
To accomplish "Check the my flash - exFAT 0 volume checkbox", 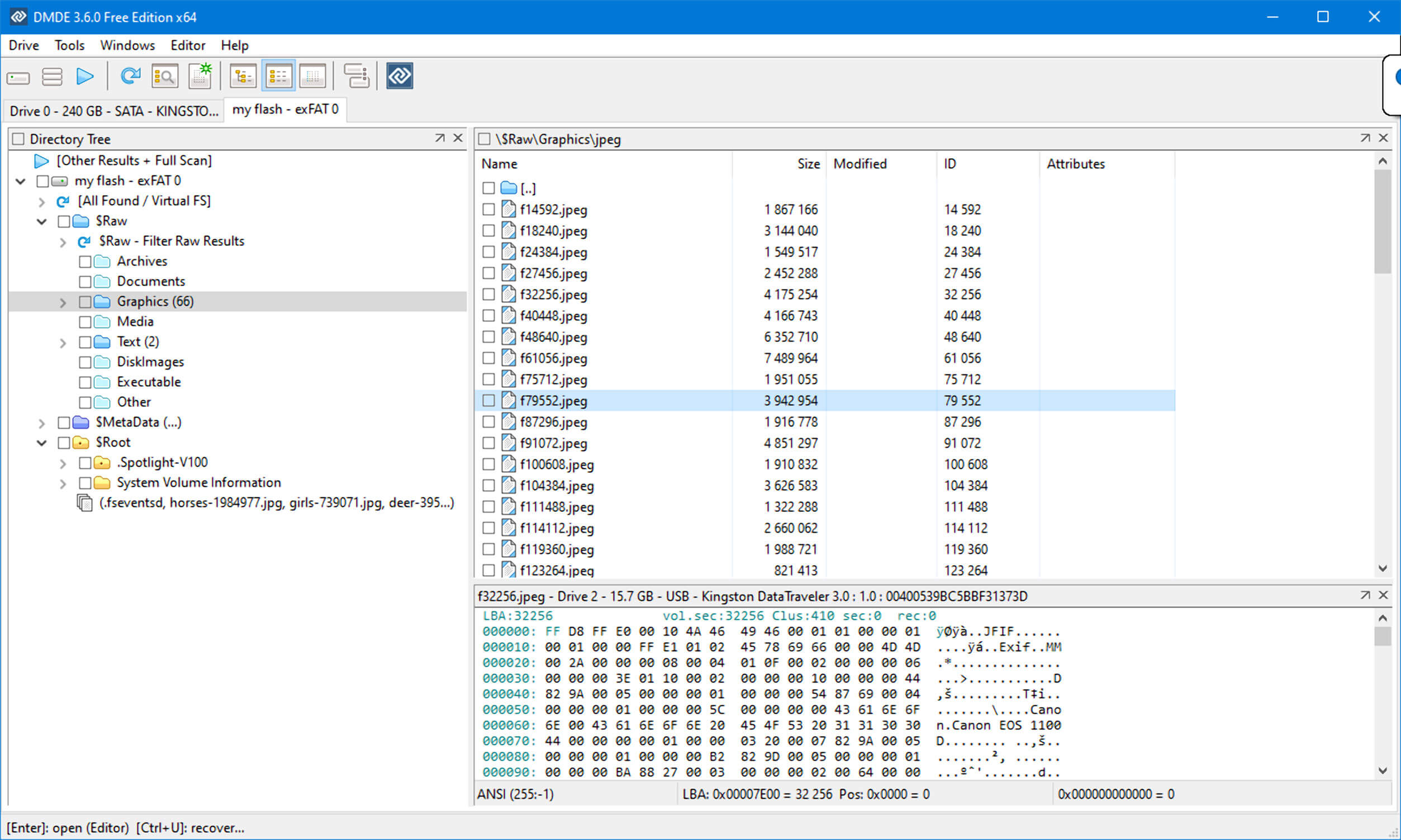I will point(42,181).
